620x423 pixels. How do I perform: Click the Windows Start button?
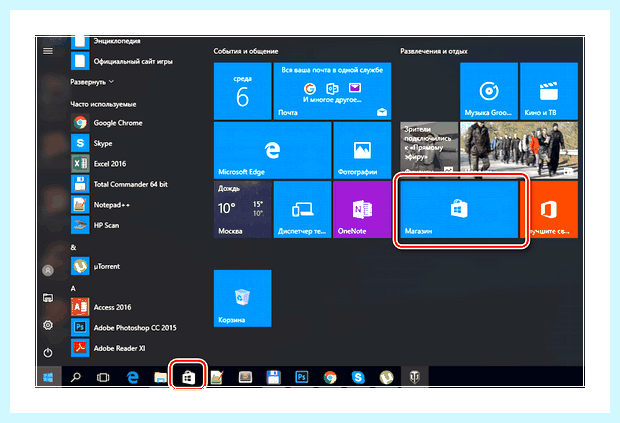(48, 378)
